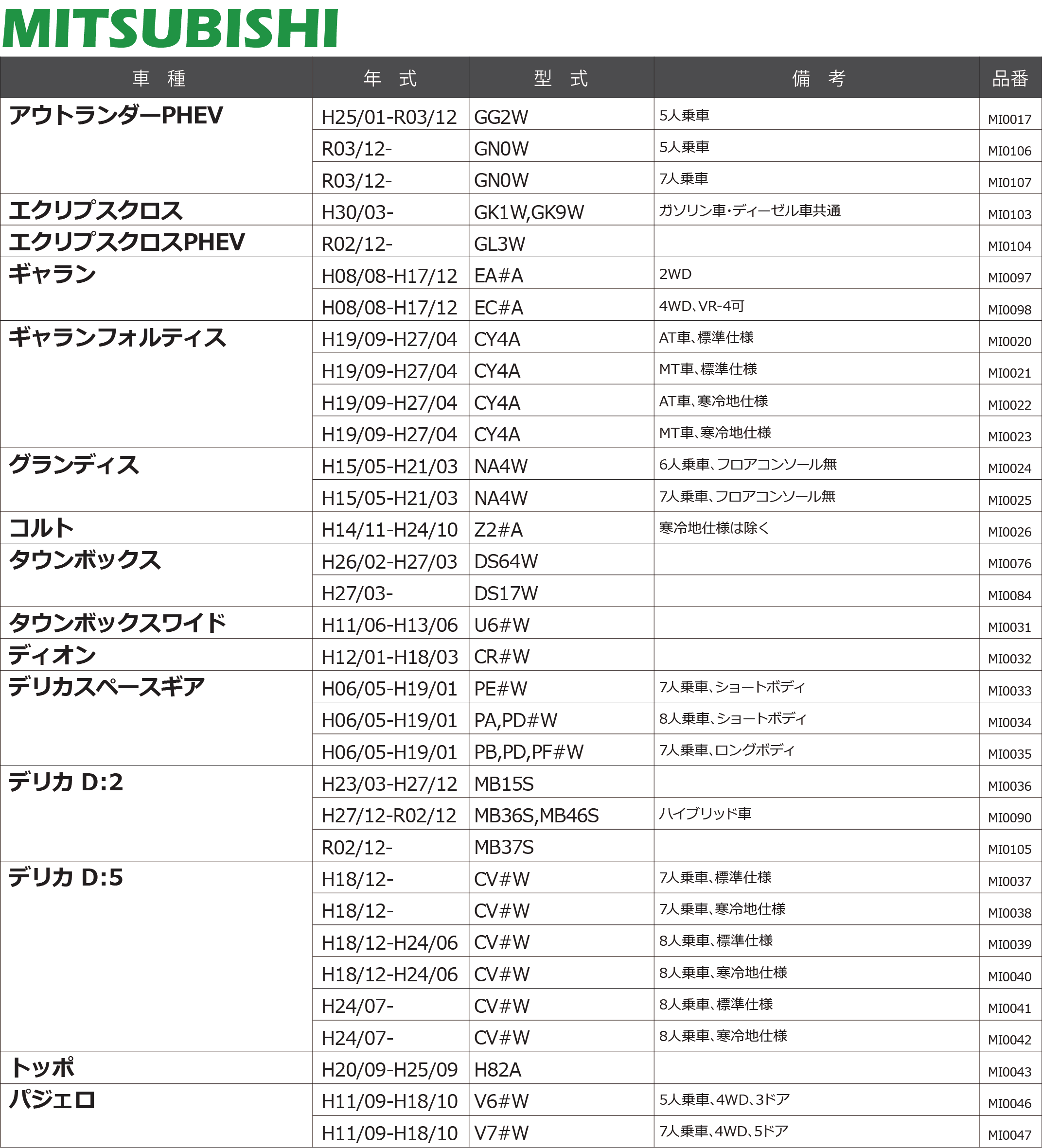
Task: Click part number MI0043 for トッポ
Action: [x=1009, y=1072]
